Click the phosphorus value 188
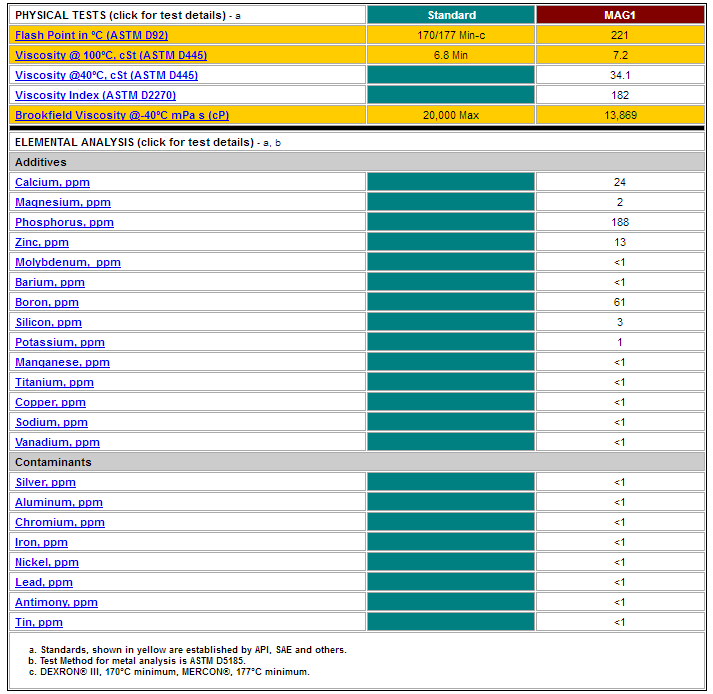713x694 pixels. pos(620,222)
